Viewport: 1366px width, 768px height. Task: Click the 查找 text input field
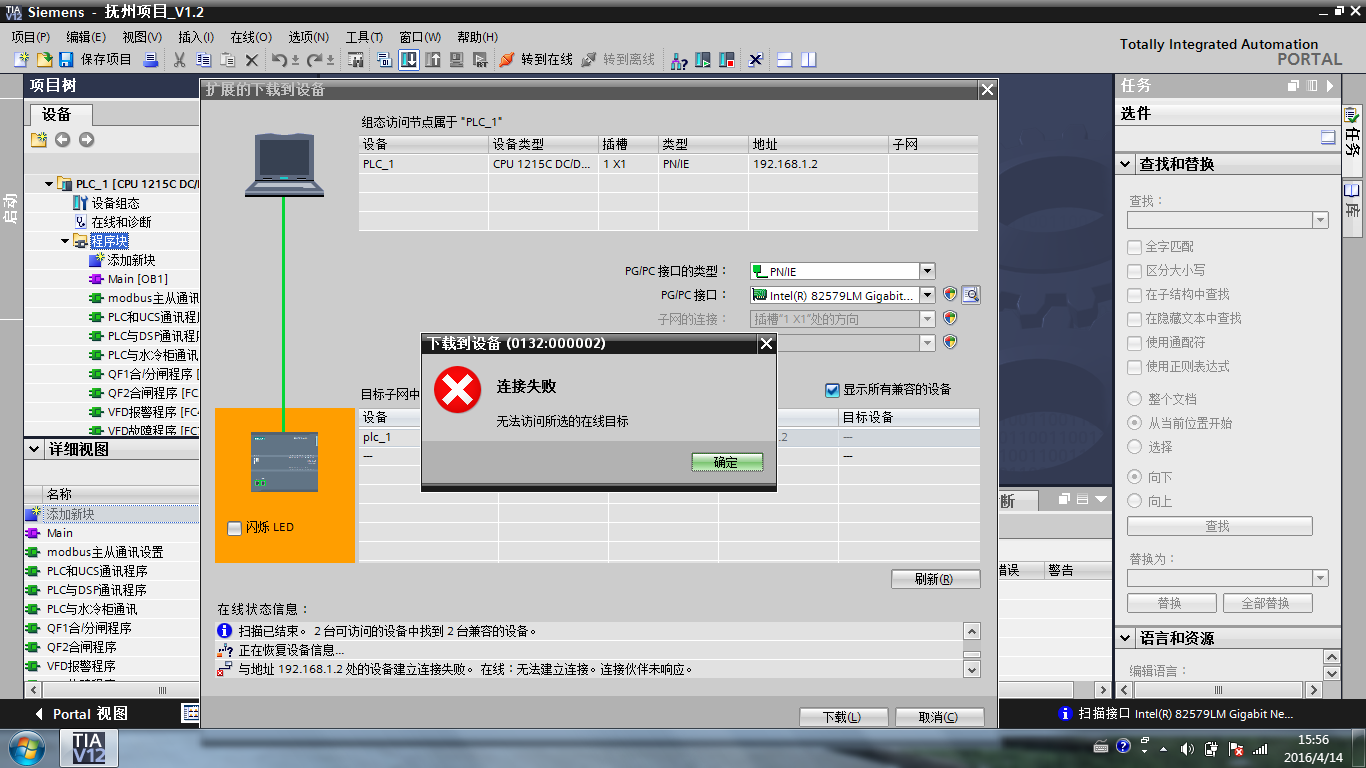click(1220, 221)
